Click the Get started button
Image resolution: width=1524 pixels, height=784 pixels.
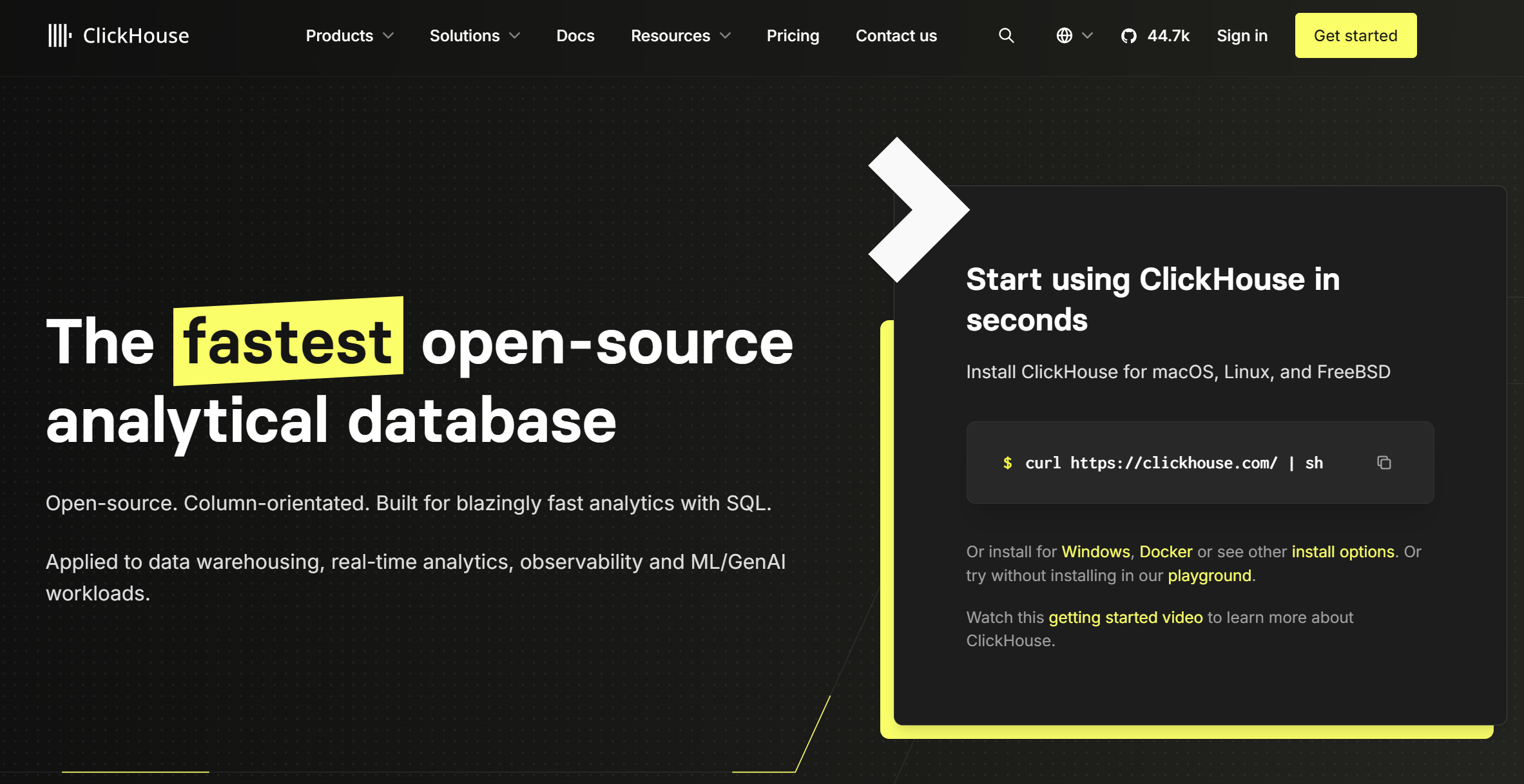coord(1356,35)
